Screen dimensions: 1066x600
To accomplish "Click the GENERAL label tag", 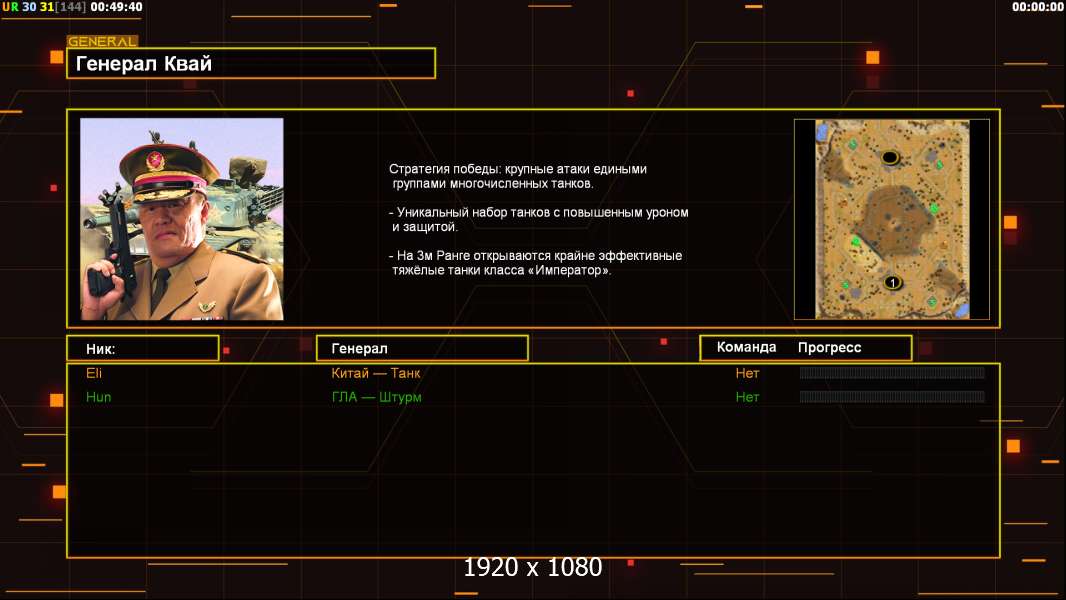I will point(102,41).
